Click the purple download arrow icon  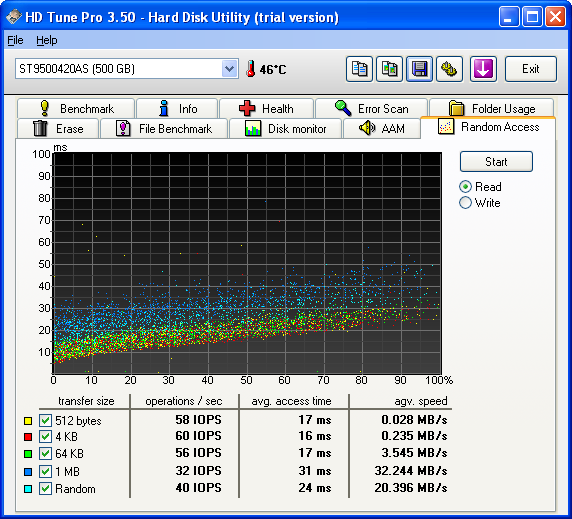[x=483, y=69]
